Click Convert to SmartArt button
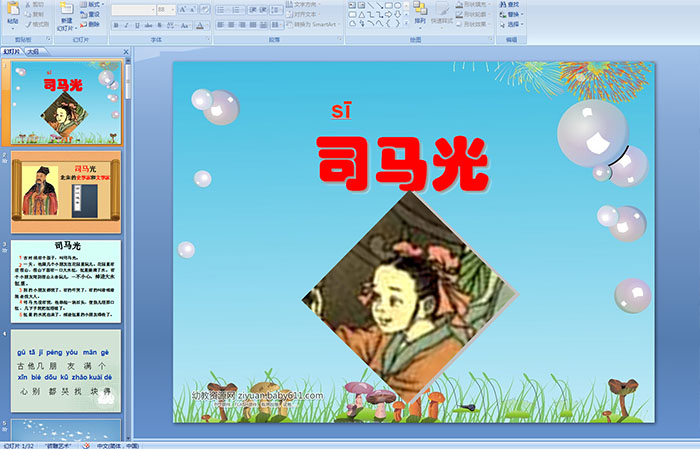700x449 pixels. [x=314, y=24]
